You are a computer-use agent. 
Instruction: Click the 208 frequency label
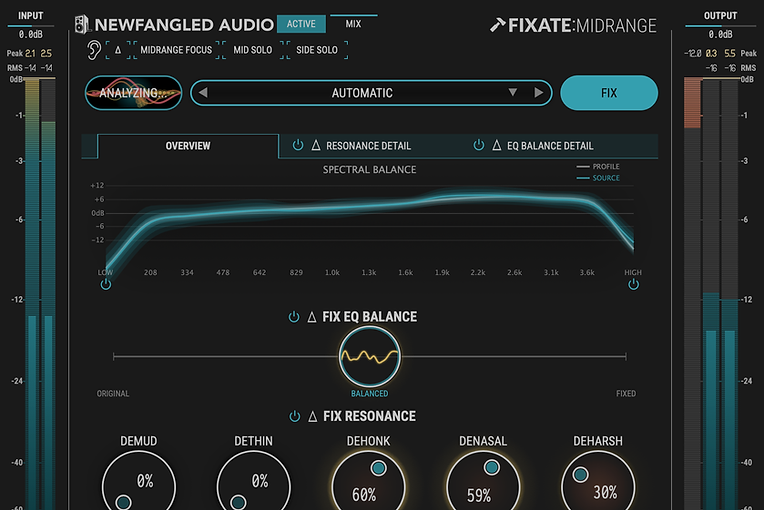click(151, 273)
